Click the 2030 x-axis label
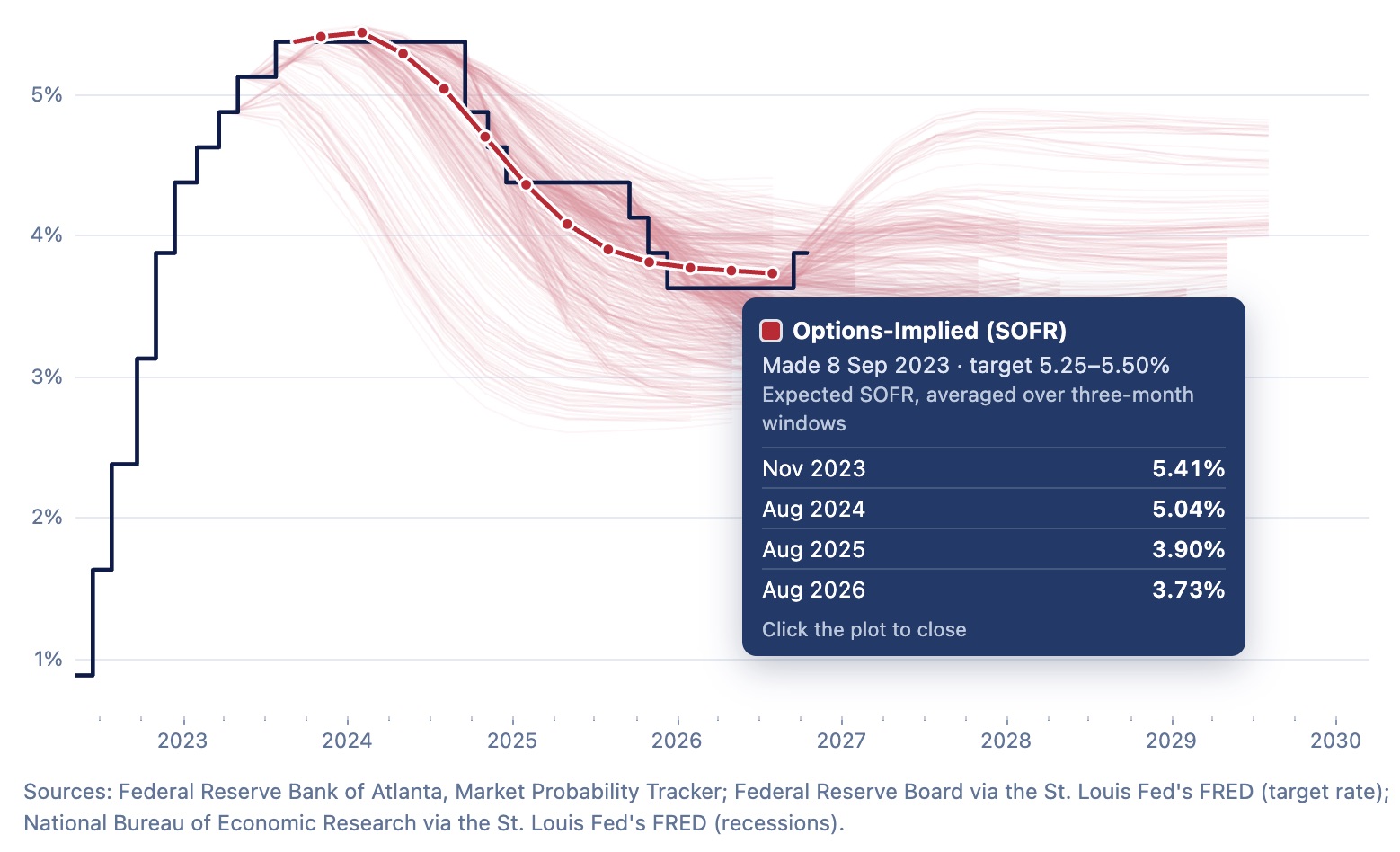1400x852 pixels. click(1336, 741)
